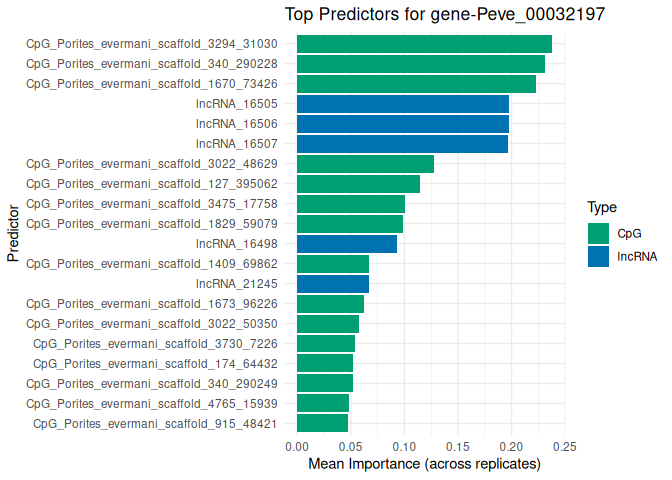
Task: Click the "Predictor" y-axis title
Action: pyautogui.click(x=13, y=234)
